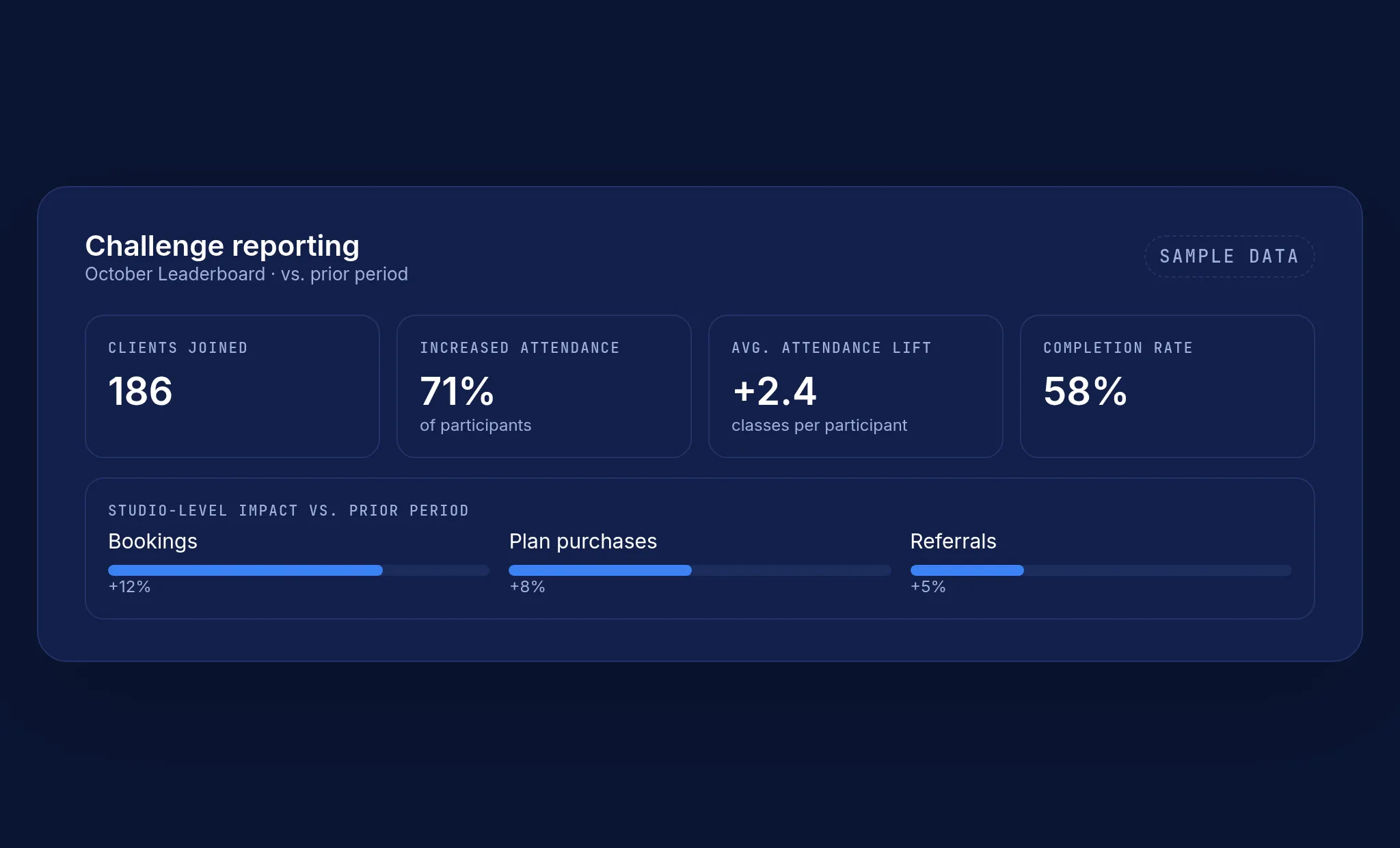Select the Completion Rate label

click(x=1118, y=348)
